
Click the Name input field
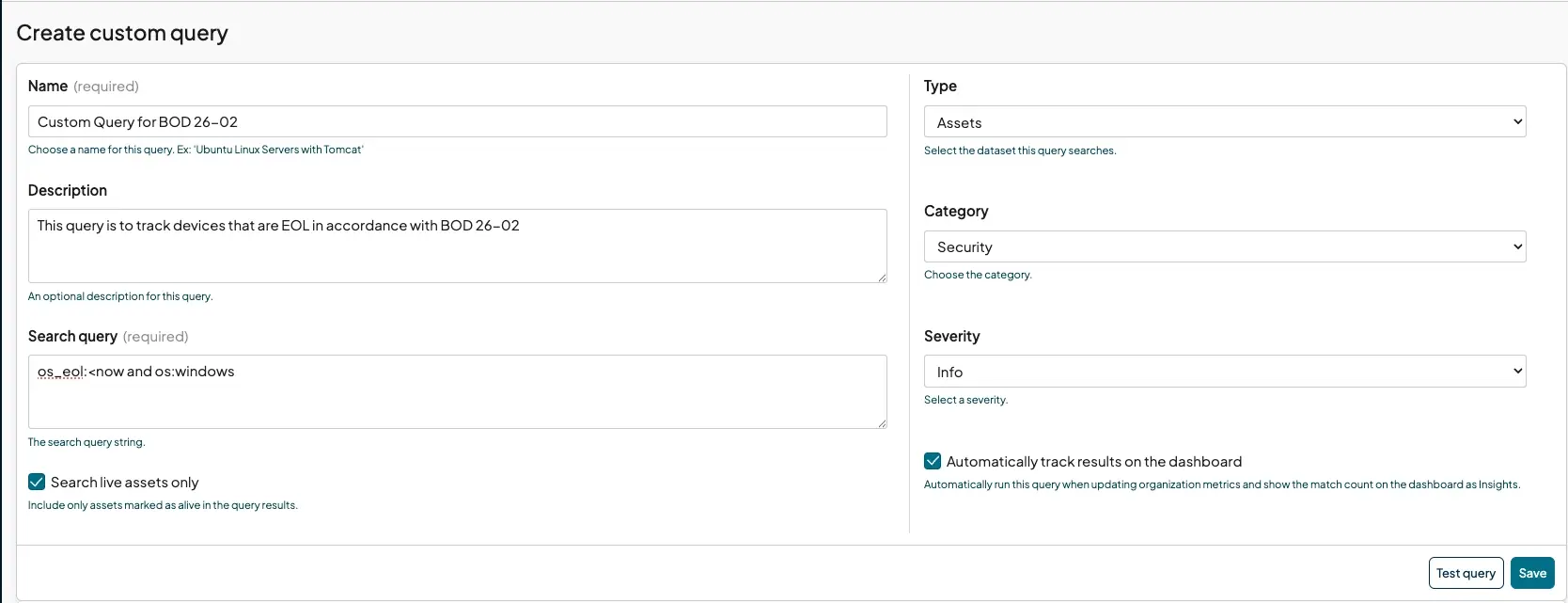click(x=457, y=121)
